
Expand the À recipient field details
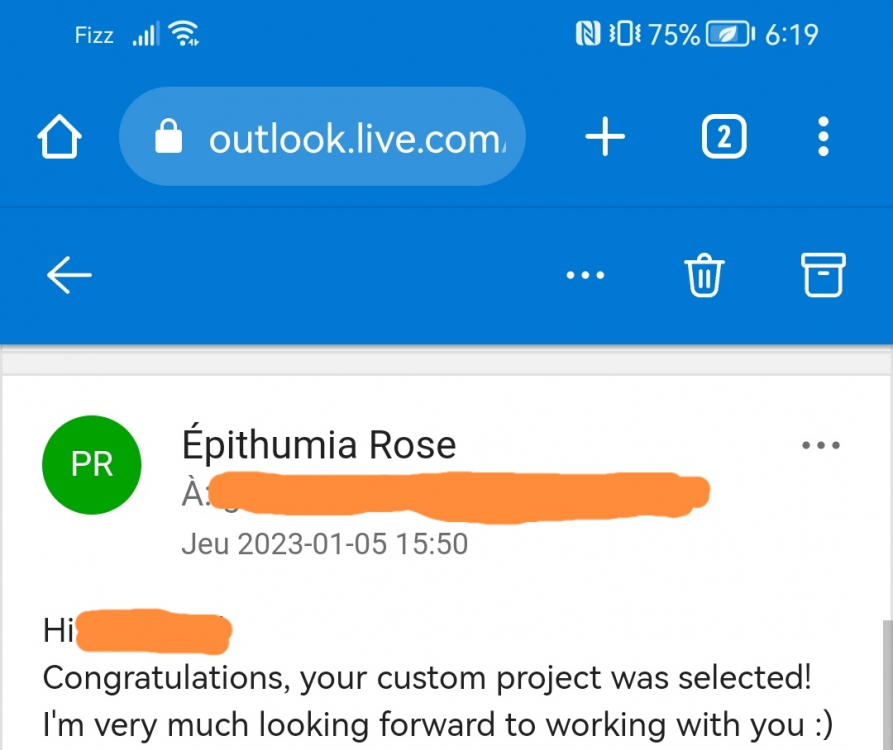click(196, 493)
